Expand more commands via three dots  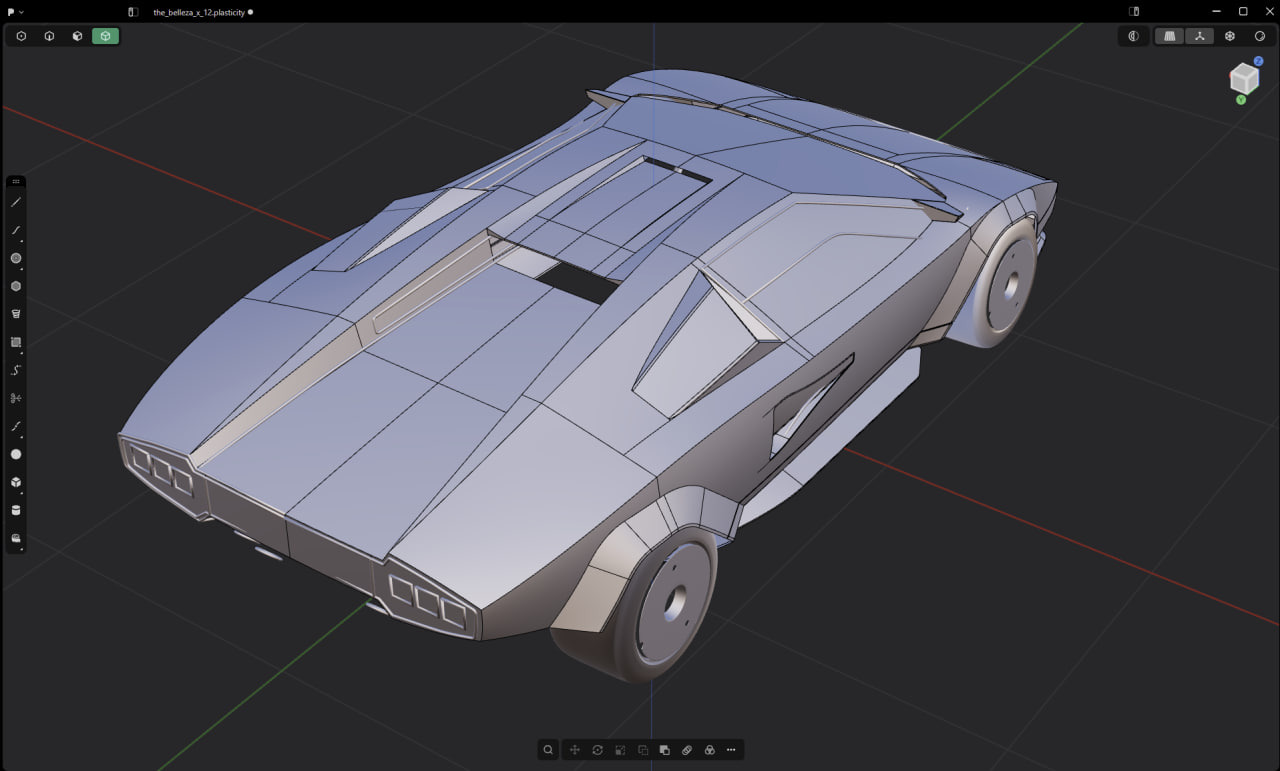(731, 750)
